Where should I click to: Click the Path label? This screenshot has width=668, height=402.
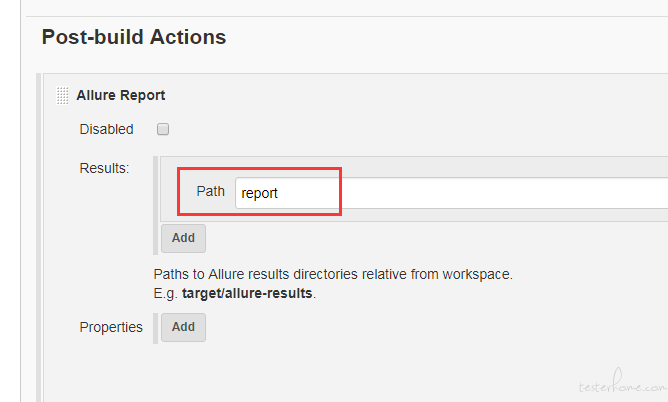210,191
